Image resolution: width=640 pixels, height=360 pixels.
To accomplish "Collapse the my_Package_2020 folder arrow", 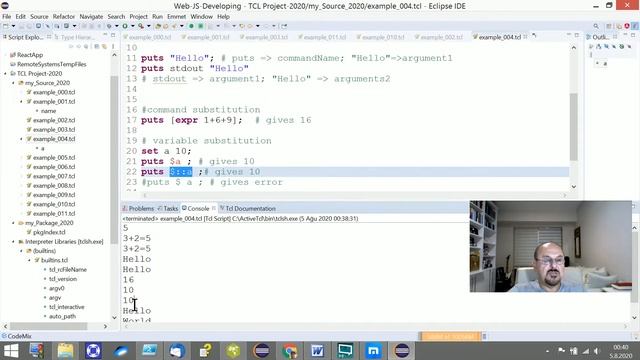I will click(x=13, y=223).
